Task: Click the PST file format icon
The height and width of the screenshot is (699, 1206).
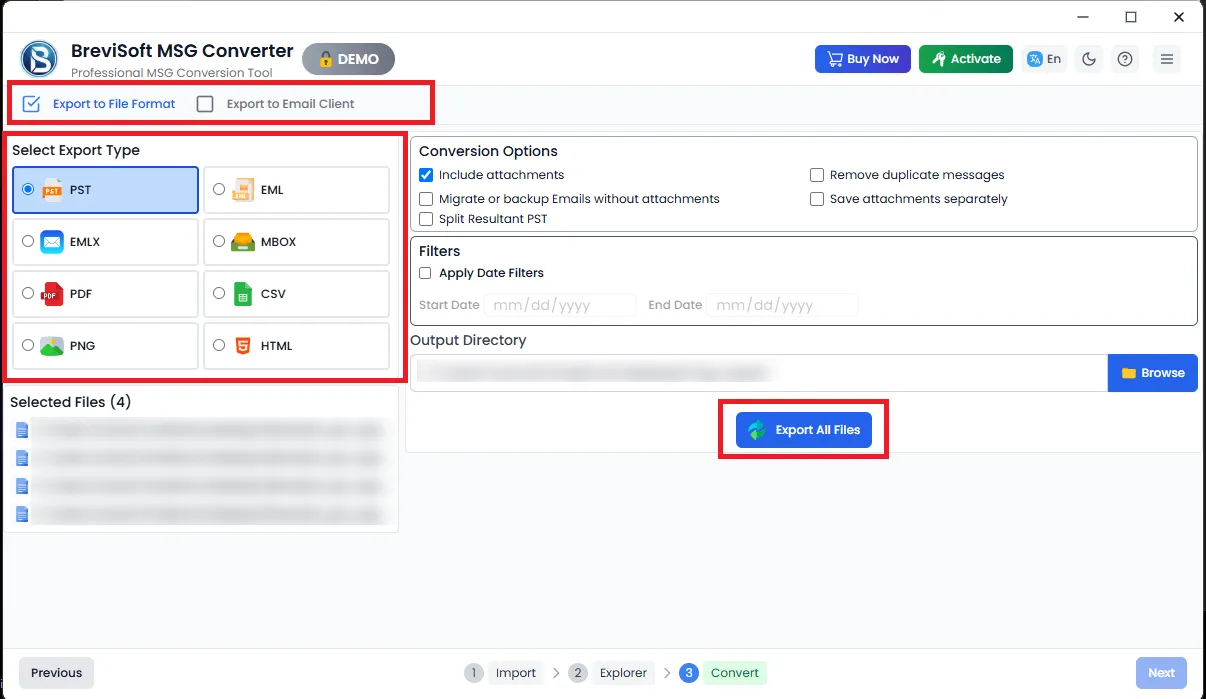Action: pyautogui.click(x=52, y=190)
